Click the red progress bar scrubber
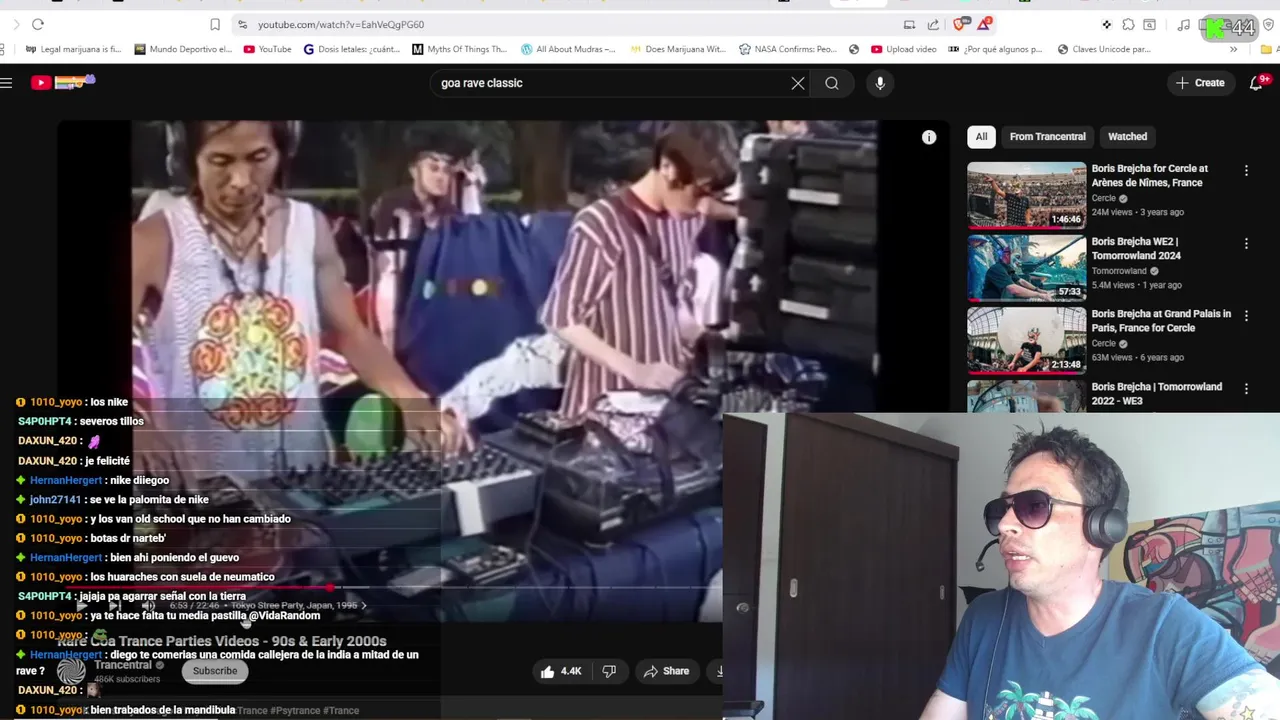 (331, 588)
